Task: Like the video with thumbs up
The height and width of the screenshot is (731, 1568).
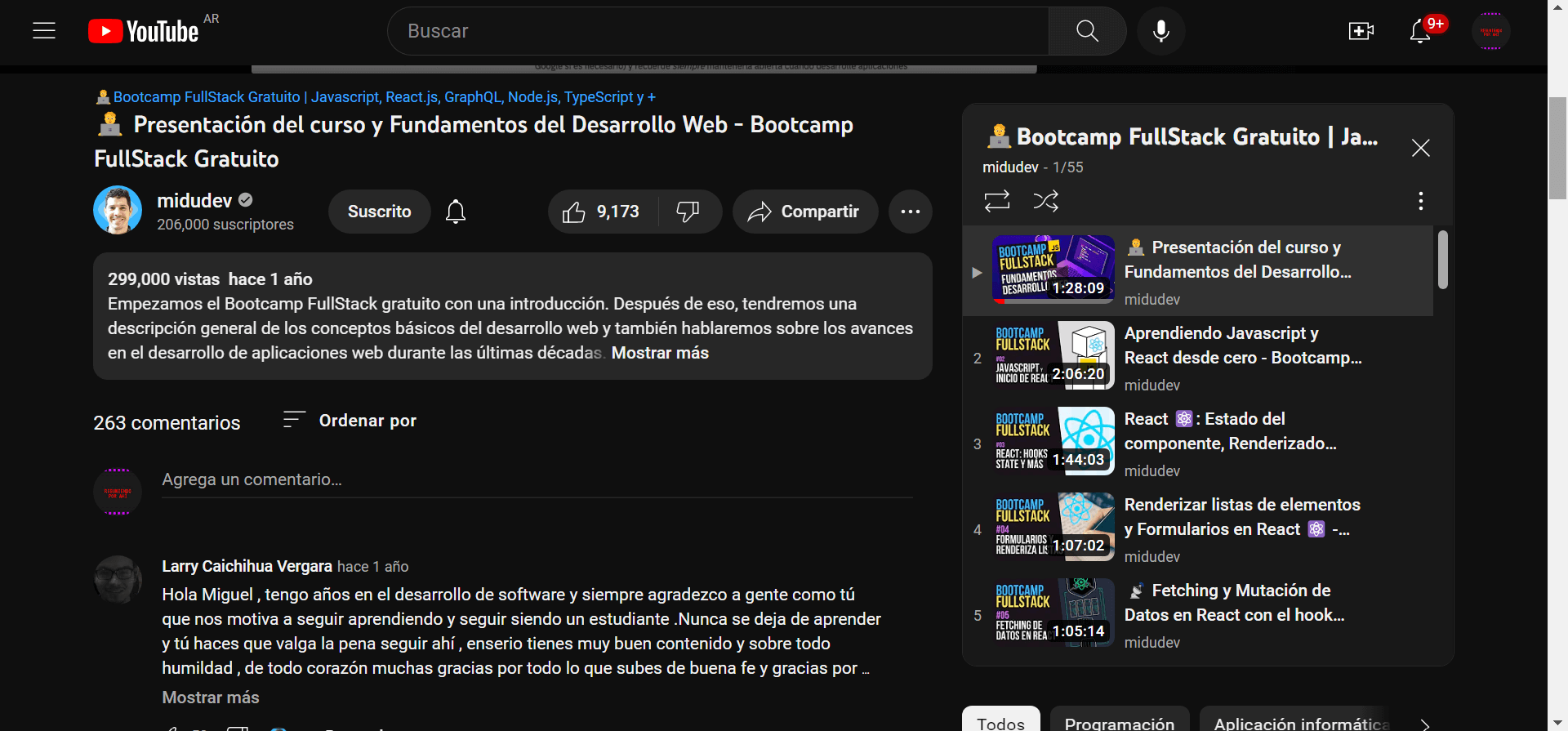Action: (602, 212)
